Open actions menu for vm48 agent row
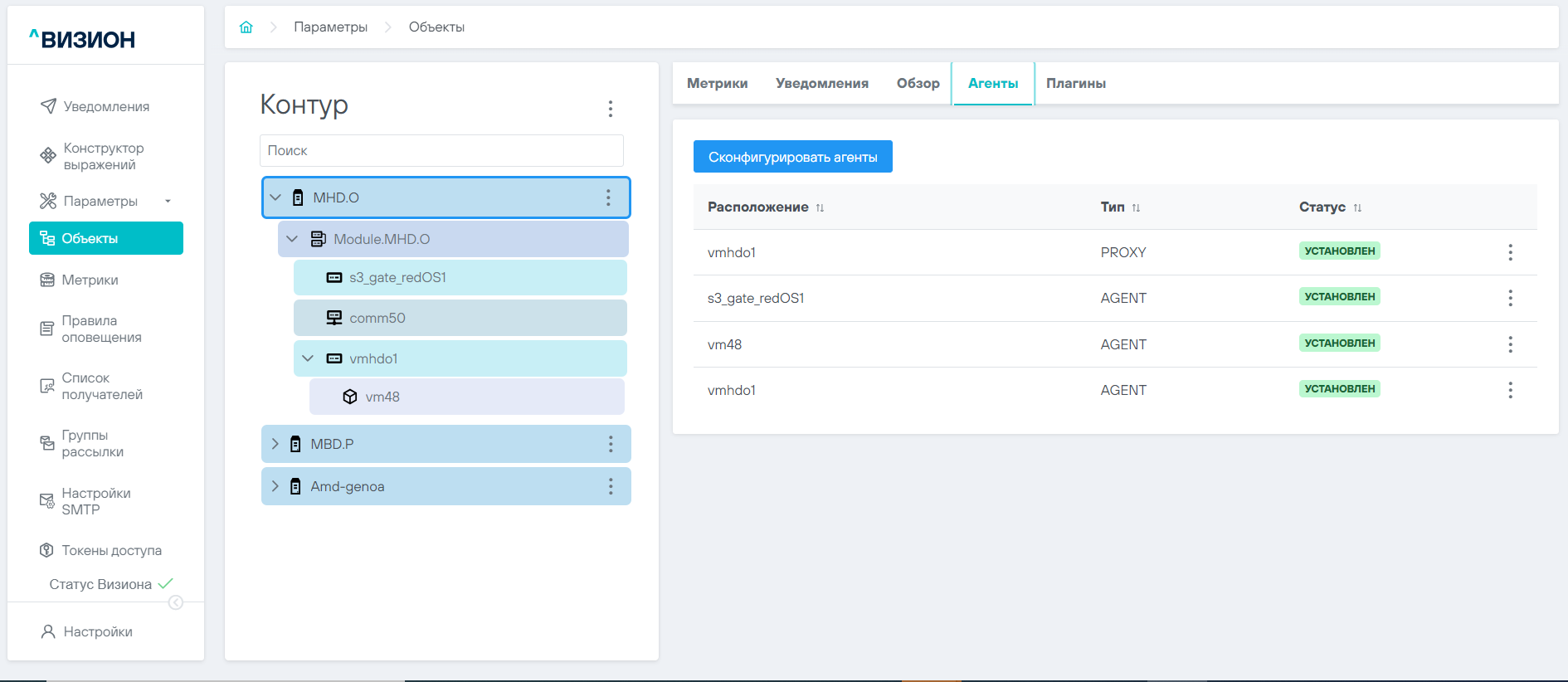The height and width of the screenshot is (682, 1568). (1510, 344)
